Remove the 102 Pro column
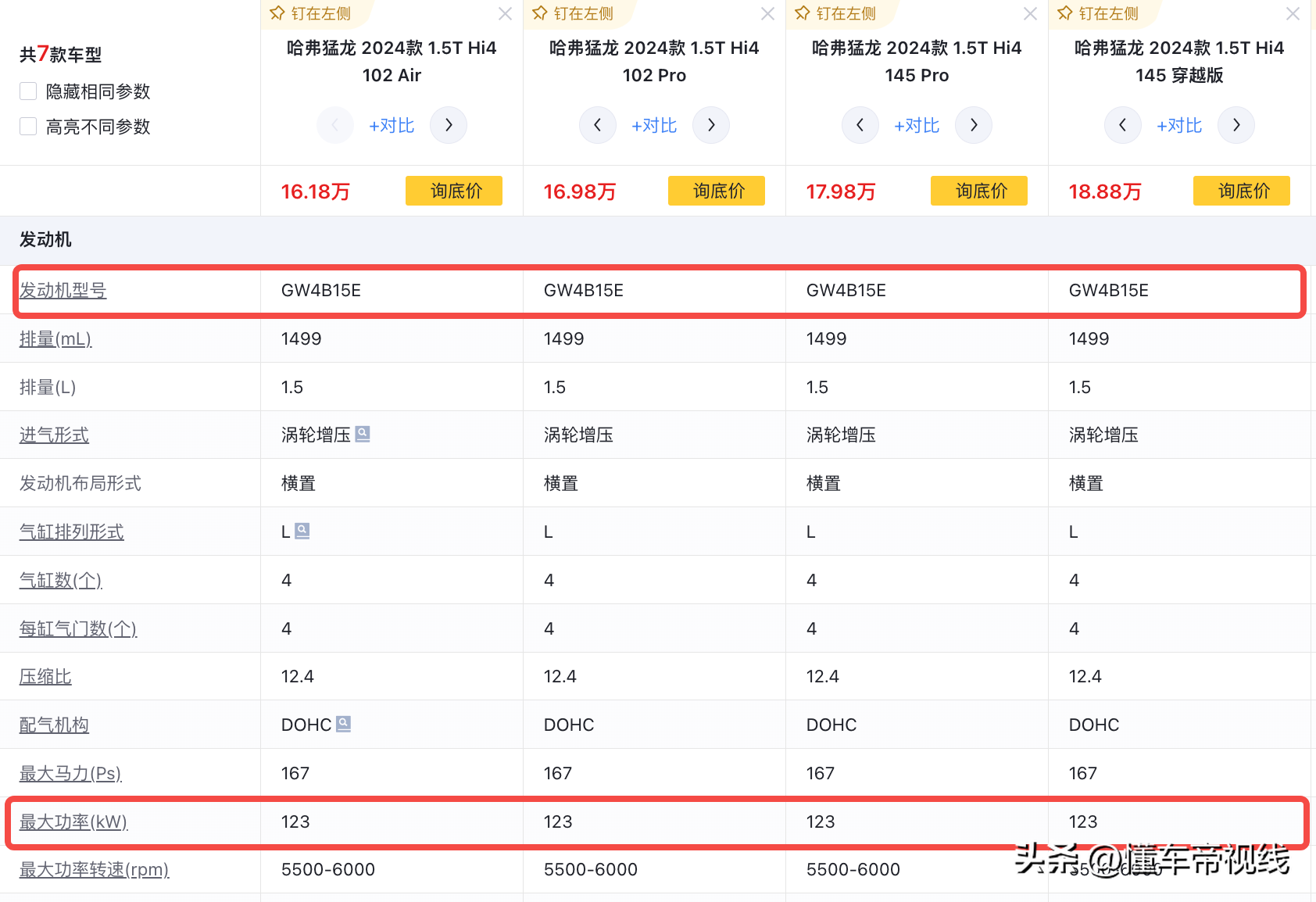1316x902 pixels. pos(768,14)
